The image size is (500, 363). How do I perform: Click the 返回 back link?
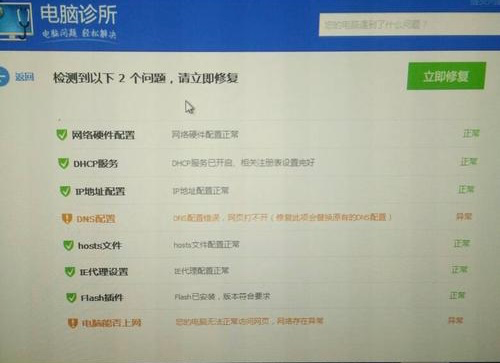(x=24, y=77)
